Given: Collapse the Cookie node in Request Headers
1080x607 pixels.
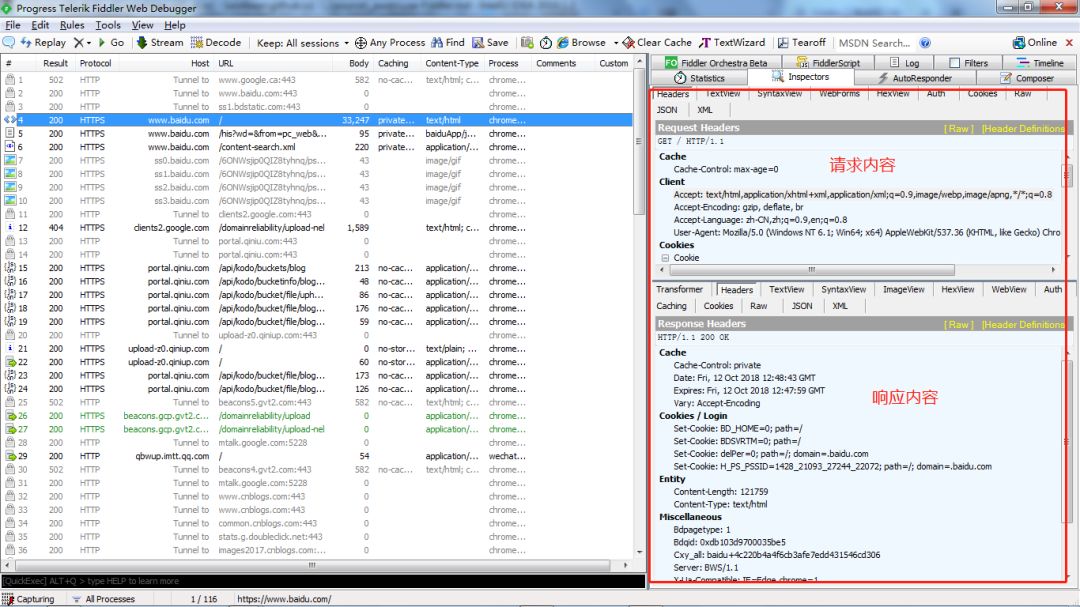Looking at the screenshot, I should tap(665, 258).
